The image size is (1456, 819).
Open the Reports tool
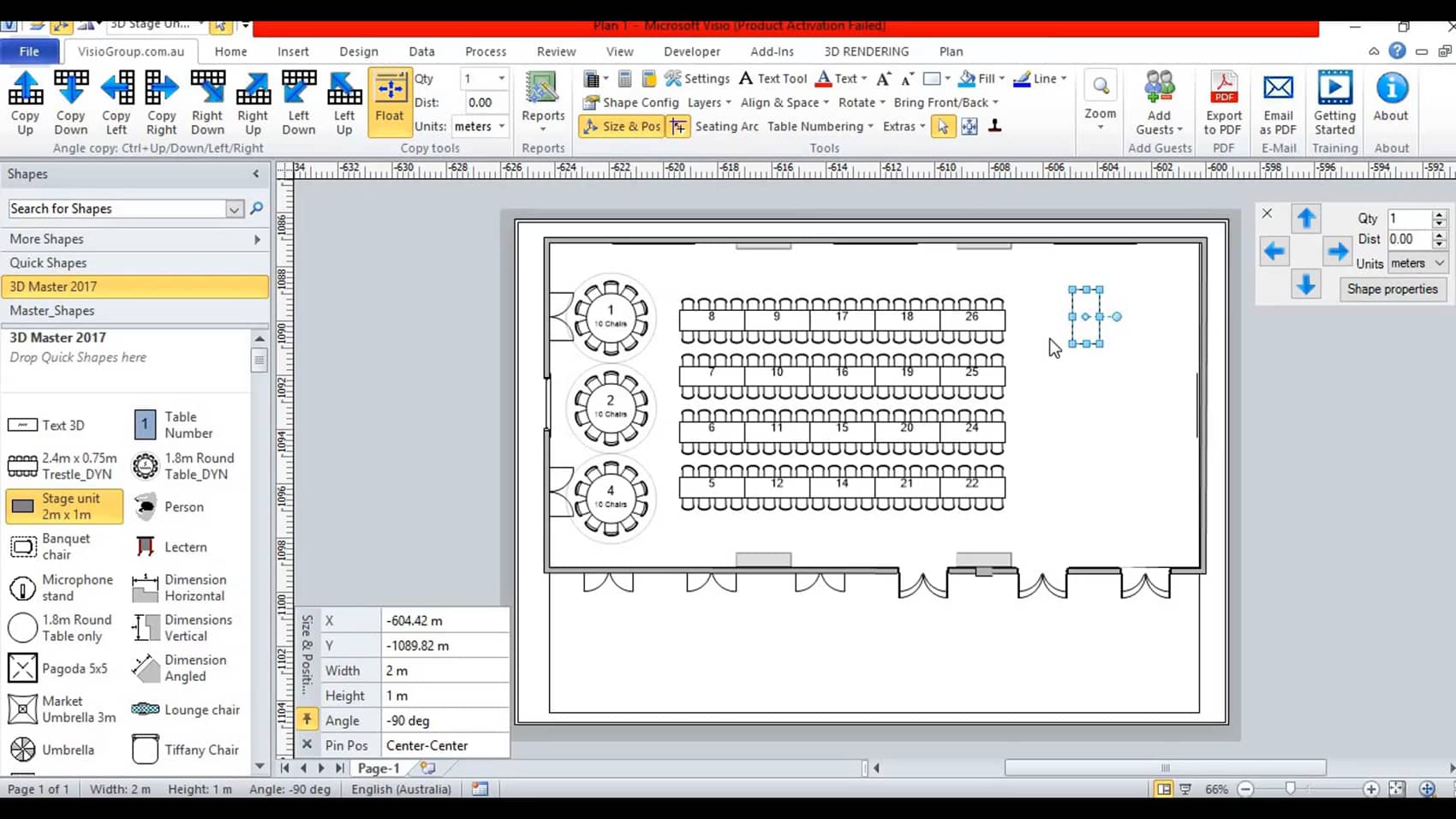pos(542,99)
